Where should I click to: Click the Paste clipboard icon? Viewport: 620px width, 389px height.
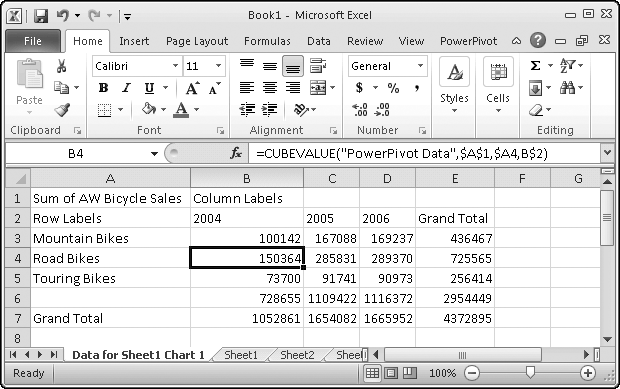30,74
